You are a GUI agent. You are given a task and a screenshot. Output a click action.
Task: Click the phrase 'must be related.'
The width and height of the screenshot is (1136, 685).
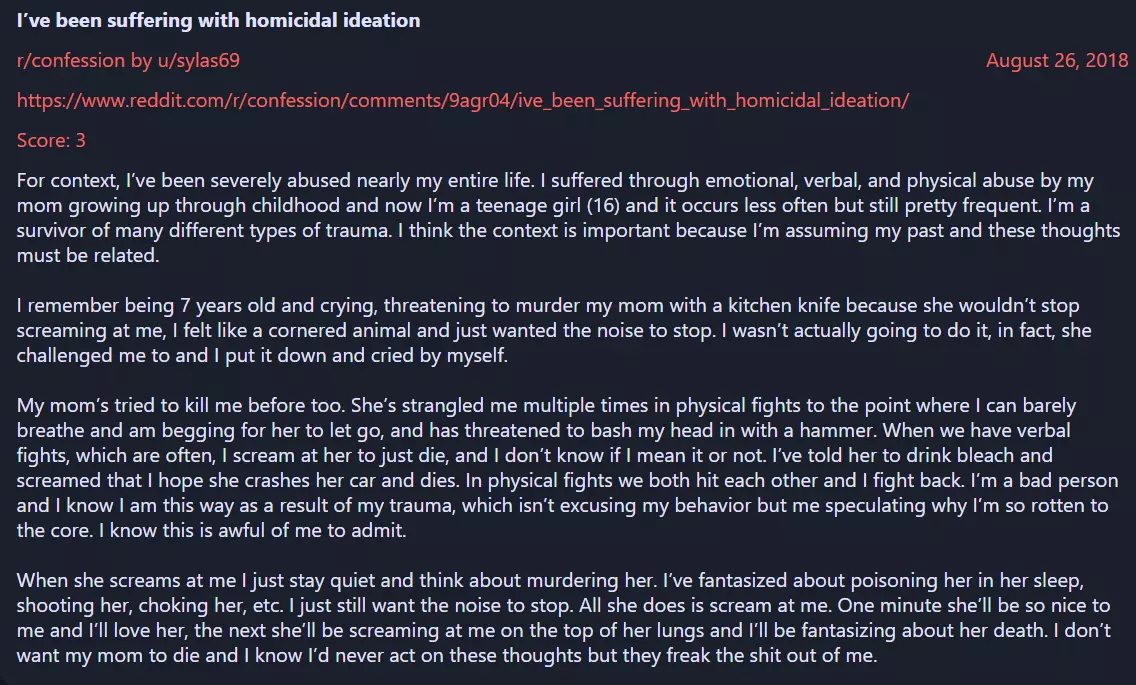[88, 255]
